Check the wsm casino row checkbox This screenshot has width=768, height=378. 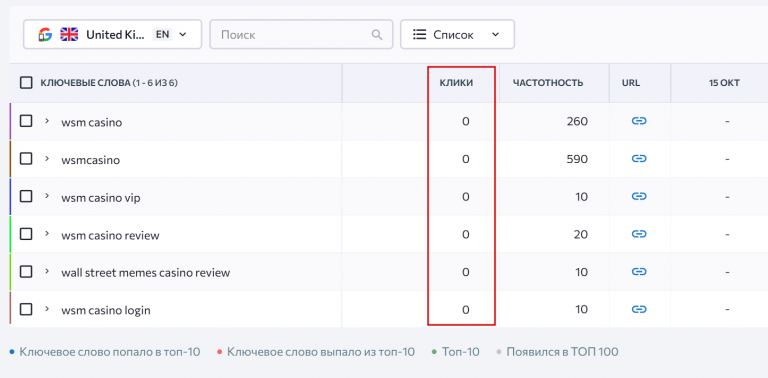26,121
